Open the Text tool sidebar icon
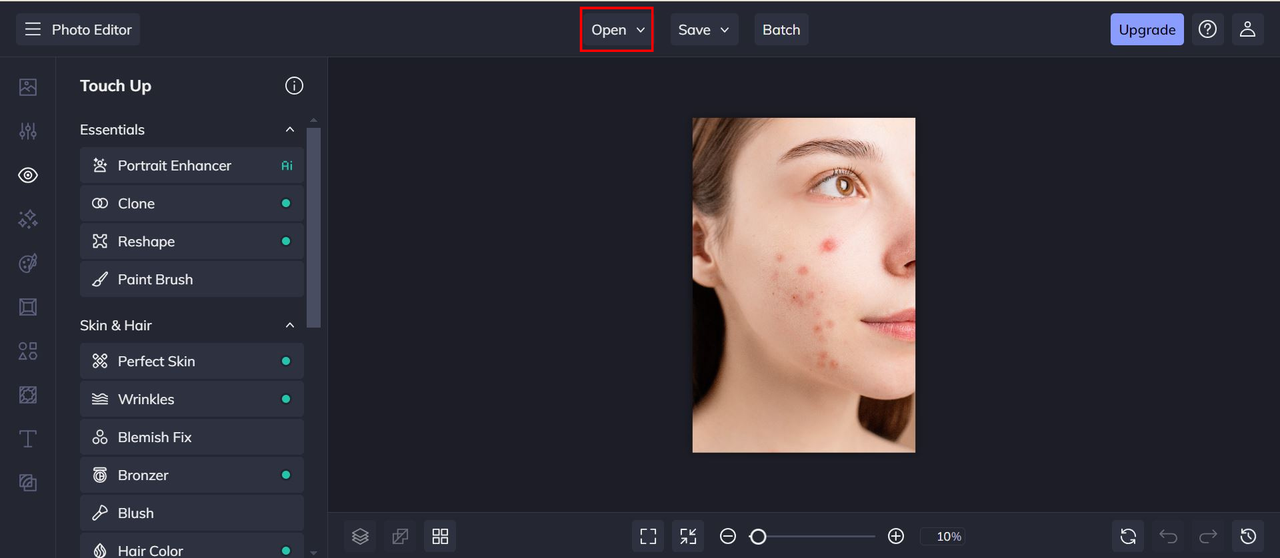 [28, 439]
